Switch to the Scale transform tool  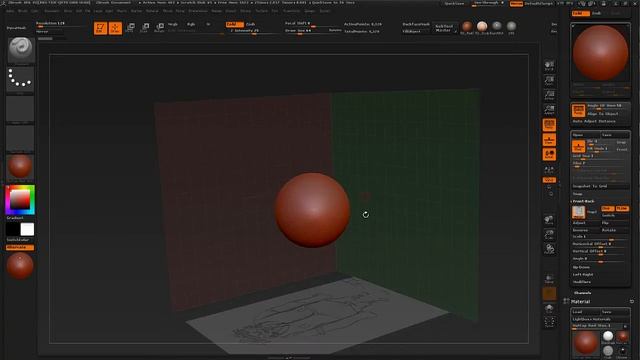145,28
